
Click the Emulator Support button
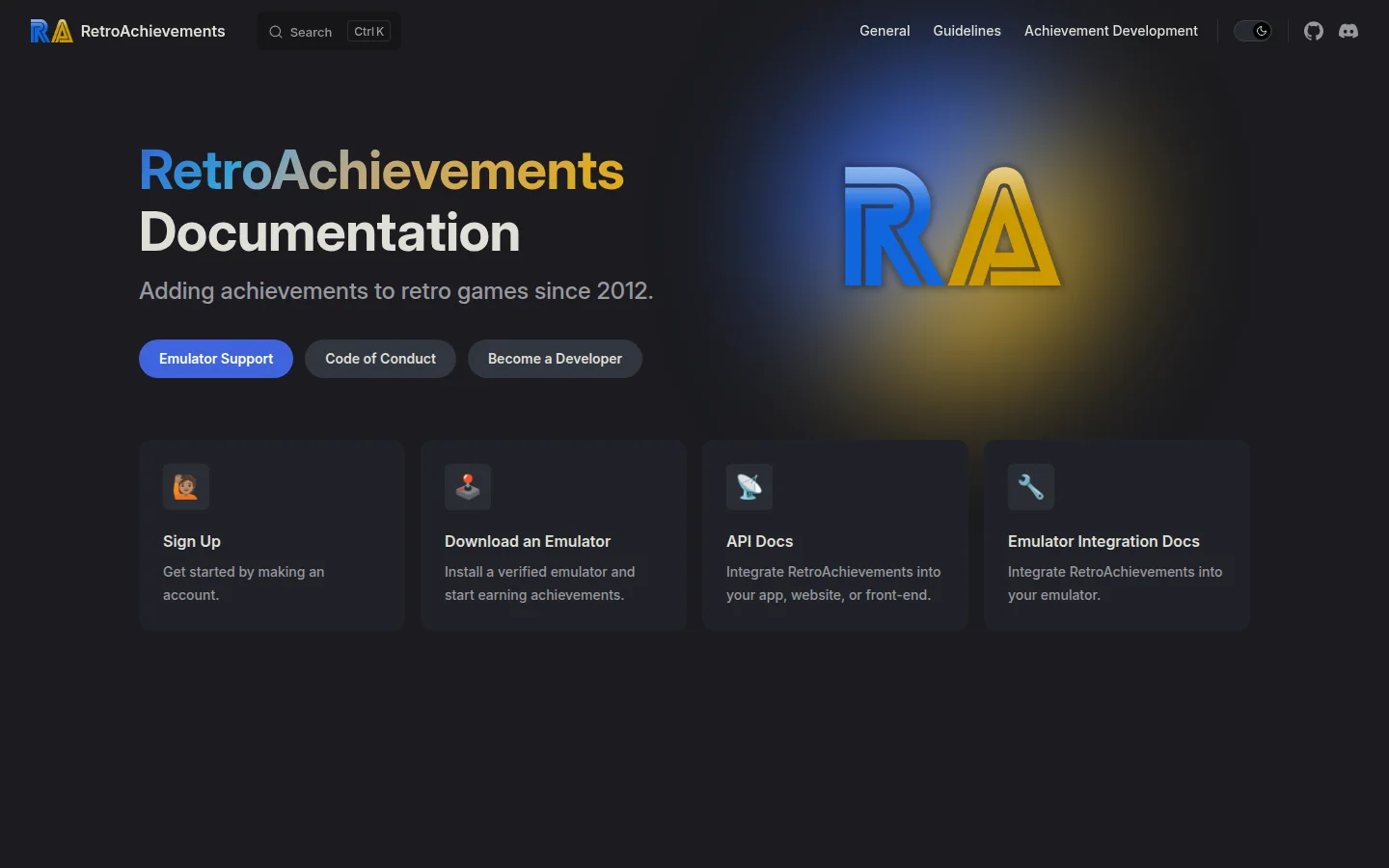point(216,359)
